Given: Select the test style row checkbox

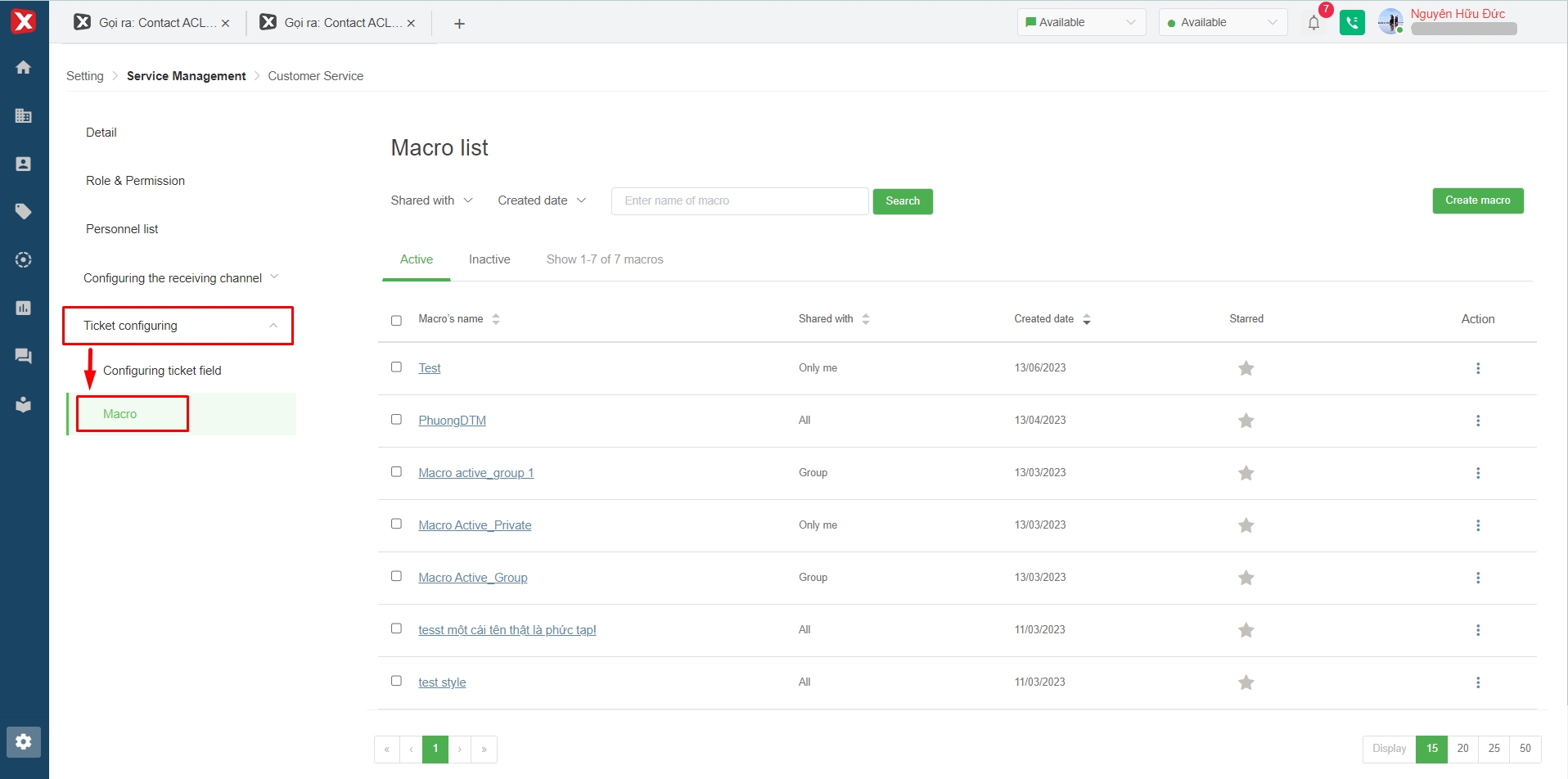Looking at the screenshot, I should 396,681.
